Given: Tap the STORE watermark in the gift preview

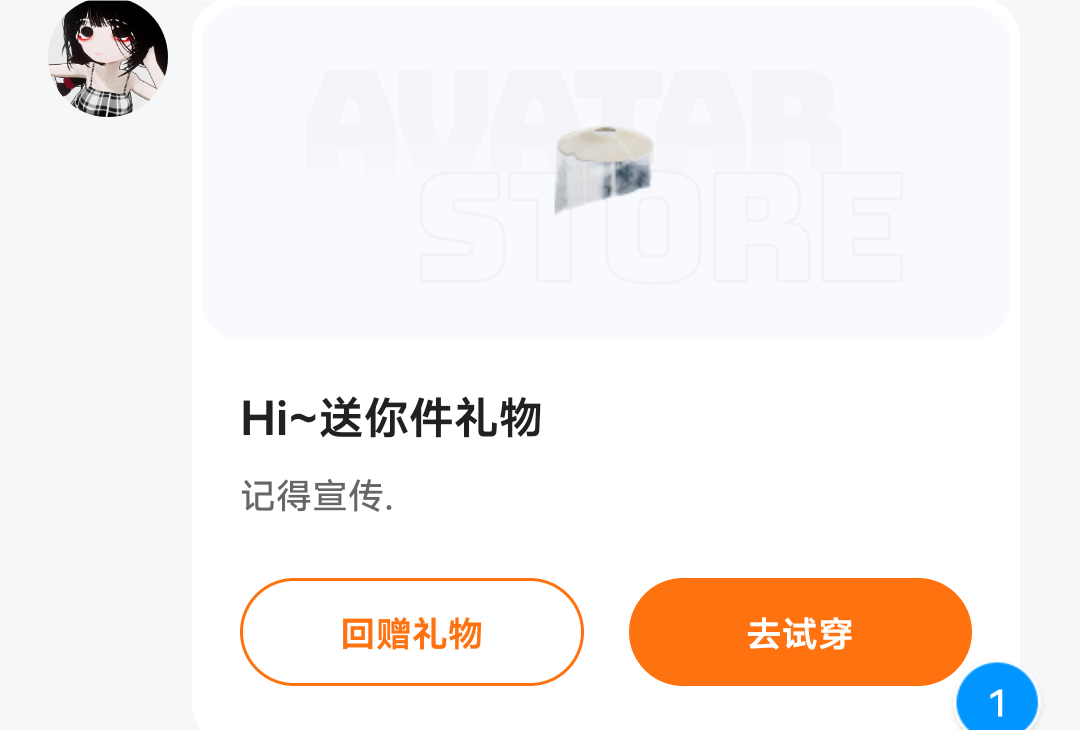Looking at the screenshot, I should (661, 227).
